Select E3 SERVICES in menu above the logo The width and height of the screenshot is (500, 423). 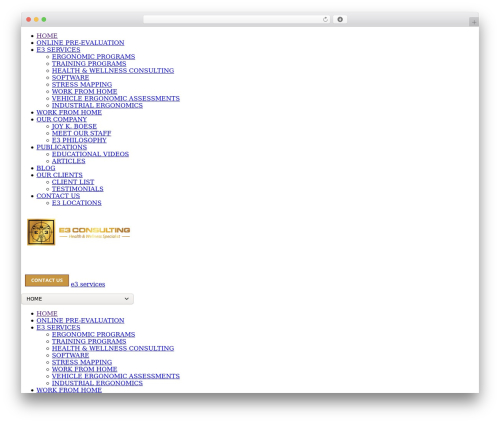click(x=58, y=50)
